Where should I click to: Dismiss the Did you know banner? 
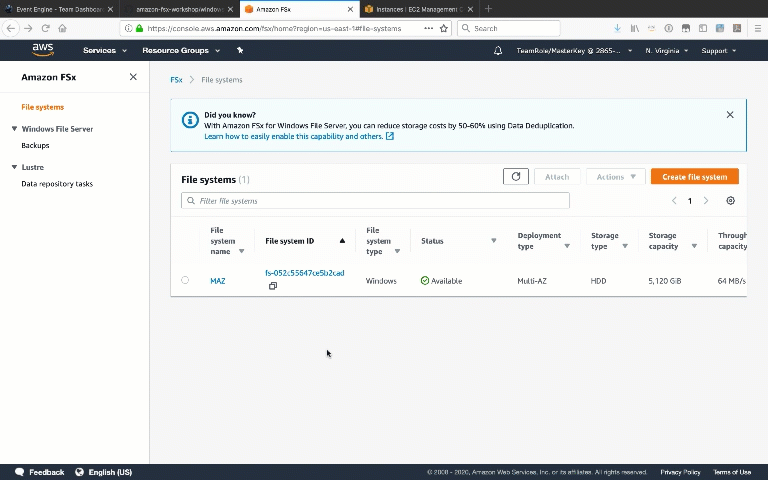tap(730, 115)
